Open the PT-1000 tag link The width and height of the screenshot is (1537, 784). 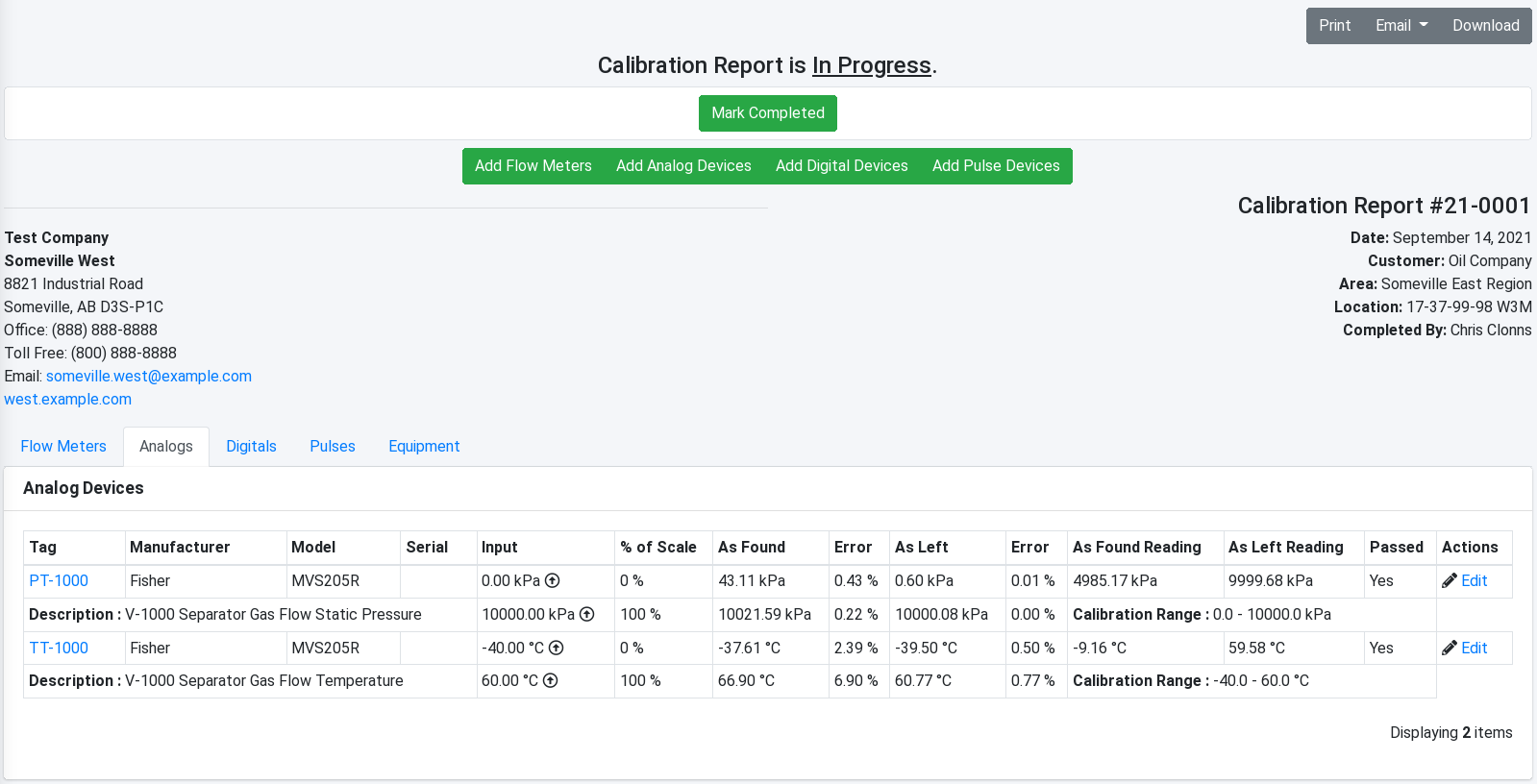[x=59, y=580]
